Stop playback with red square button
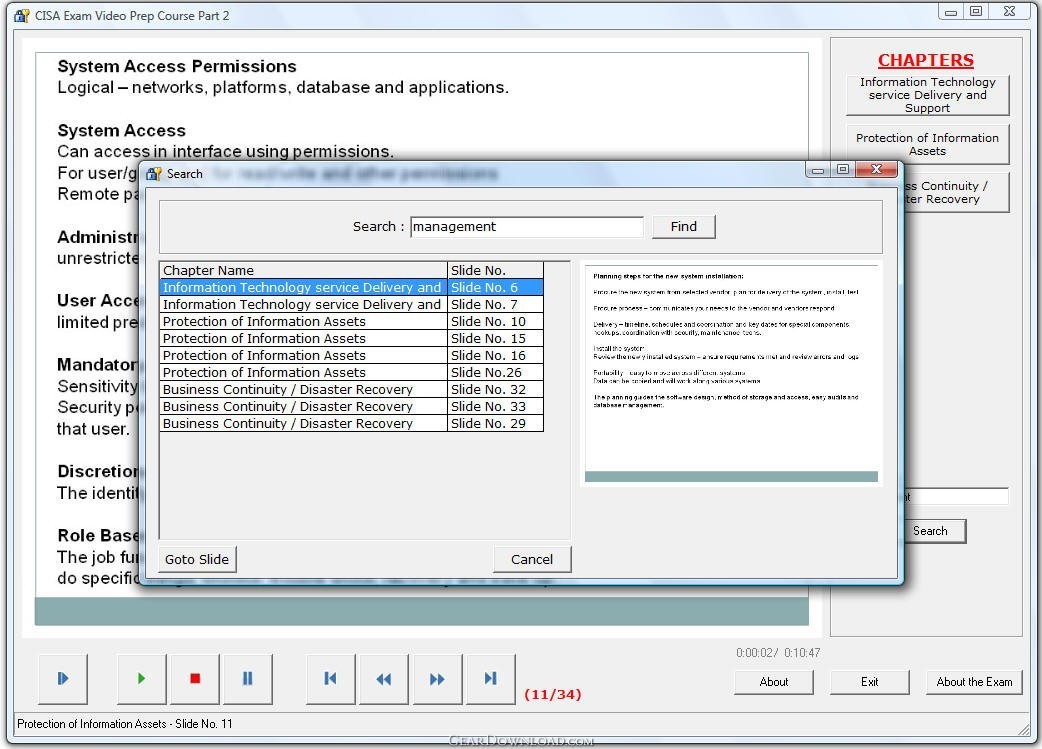This screenshot has height=749, width=1042. [195, 679]
